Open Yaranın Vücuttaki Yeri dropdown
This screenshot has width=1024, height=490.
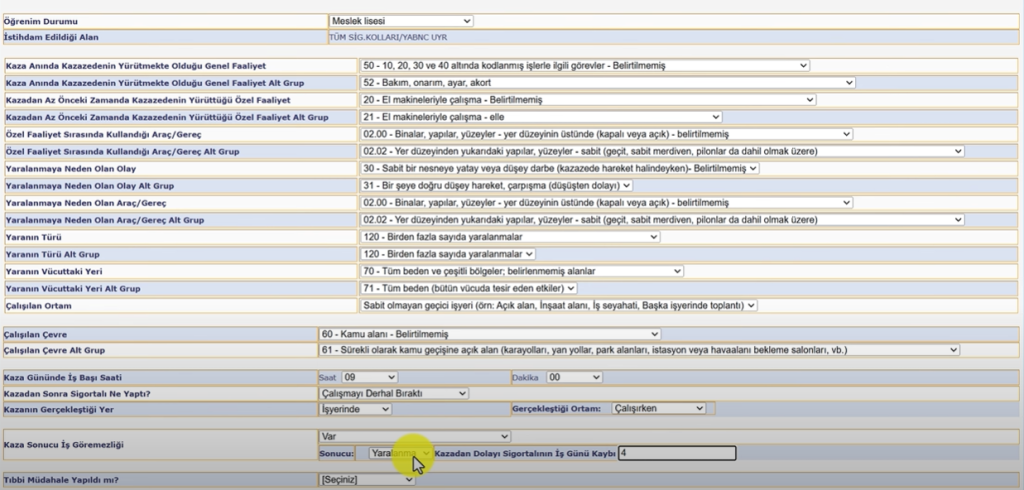click(x=522, y=271)
